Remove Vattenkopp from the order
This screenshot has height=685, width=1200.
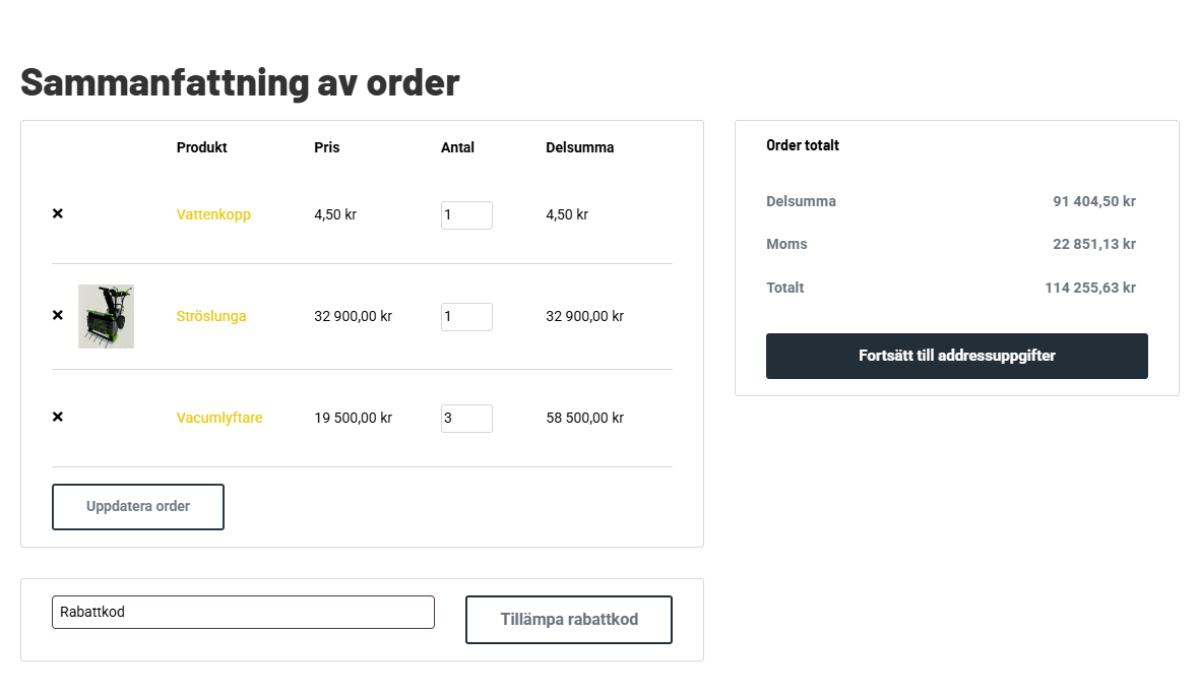pyautogui.click(x=57, y=214)
